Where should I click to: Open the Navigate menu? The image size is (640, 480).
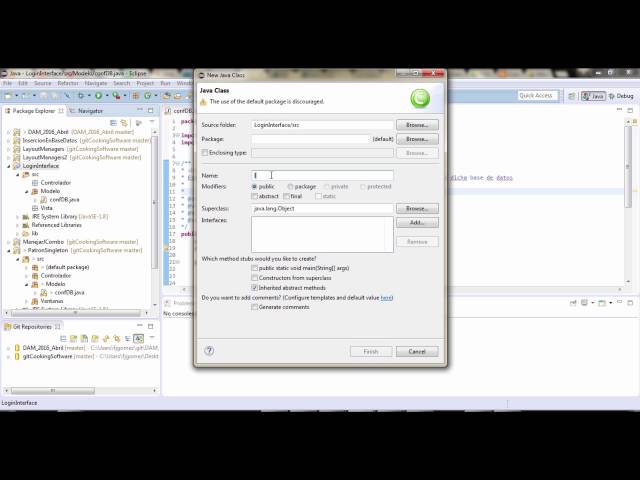[96, 83]
